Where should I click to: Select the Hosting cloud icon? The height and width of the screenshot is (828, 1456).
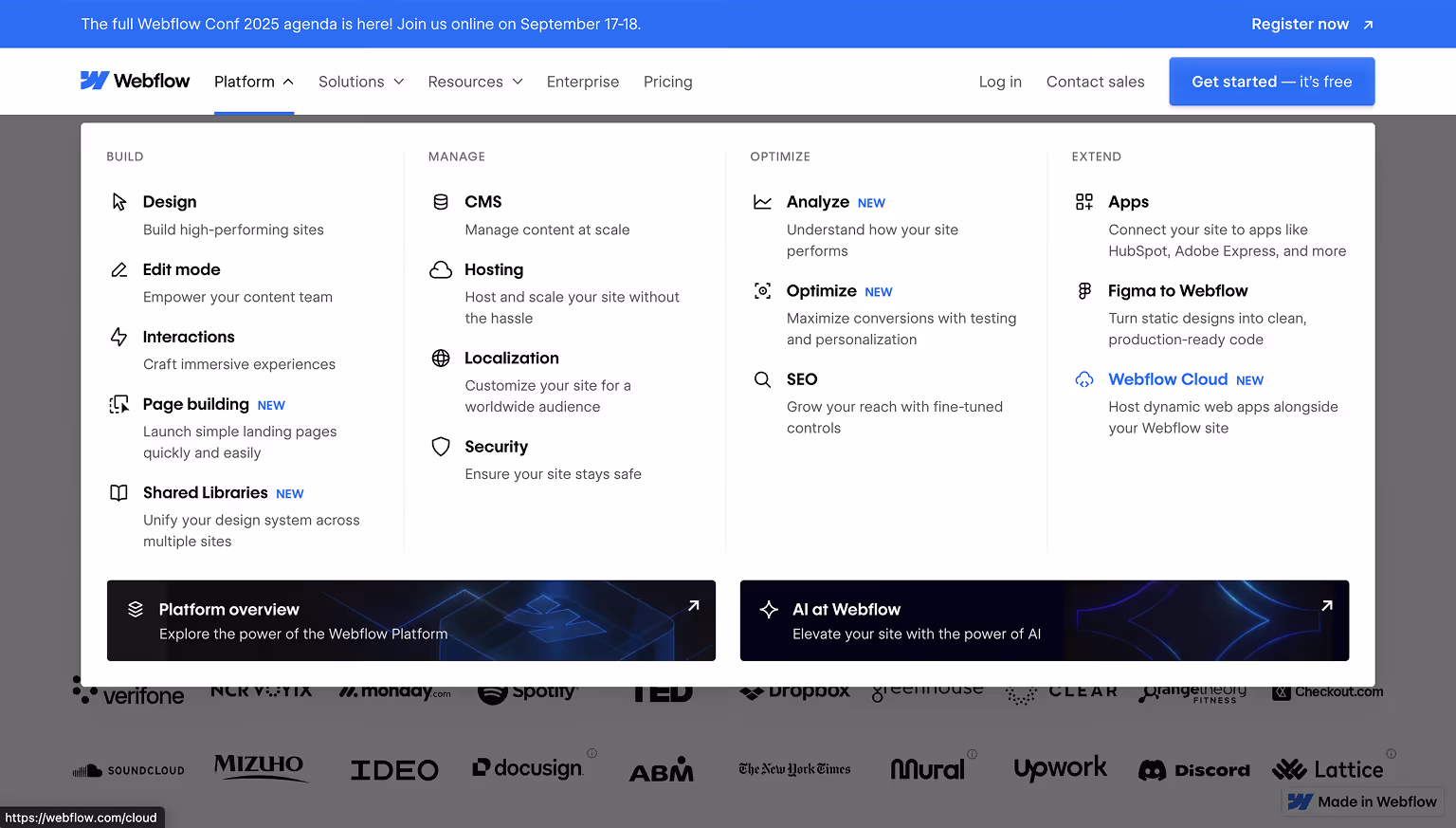tap(440, 269)
